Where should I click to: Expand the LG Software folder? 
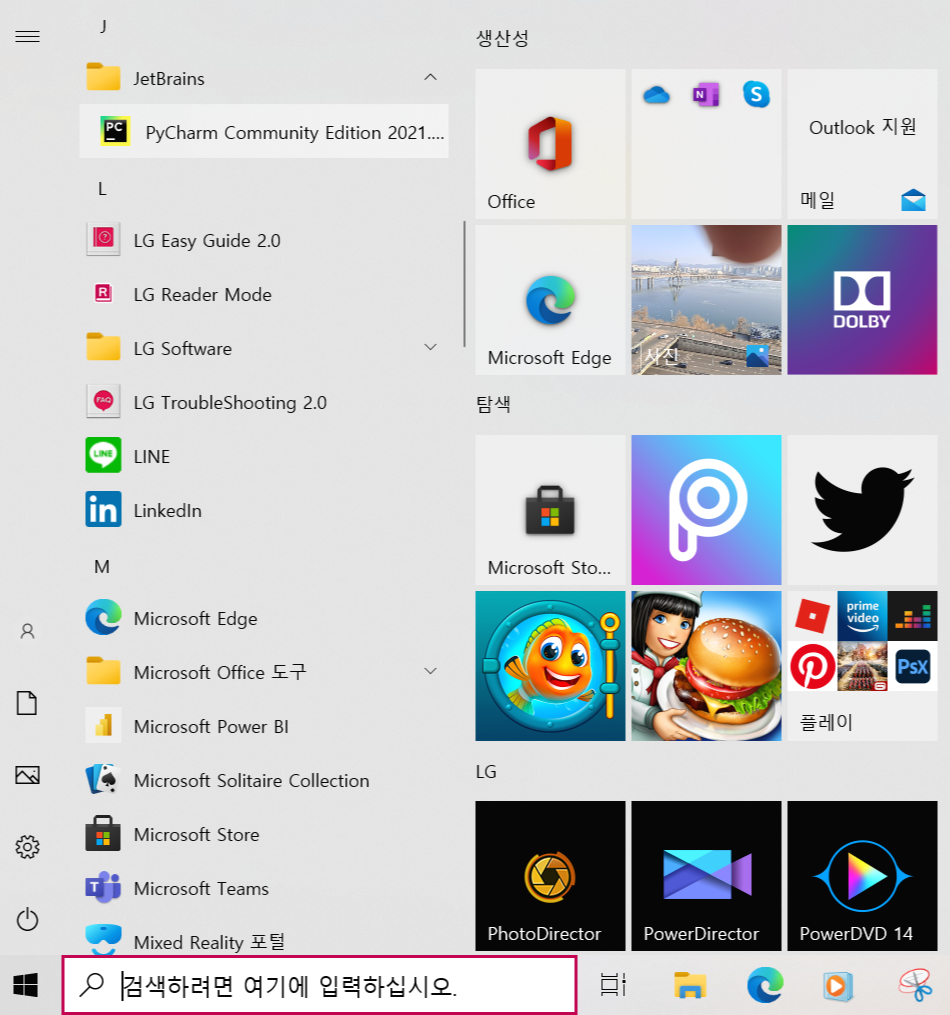[264, 348]
